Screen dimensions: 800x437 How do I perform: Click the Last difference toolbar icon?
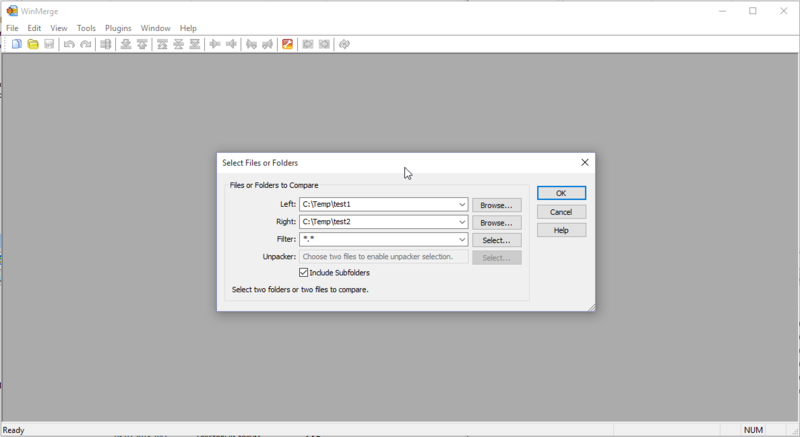click(x=194, y=44)
